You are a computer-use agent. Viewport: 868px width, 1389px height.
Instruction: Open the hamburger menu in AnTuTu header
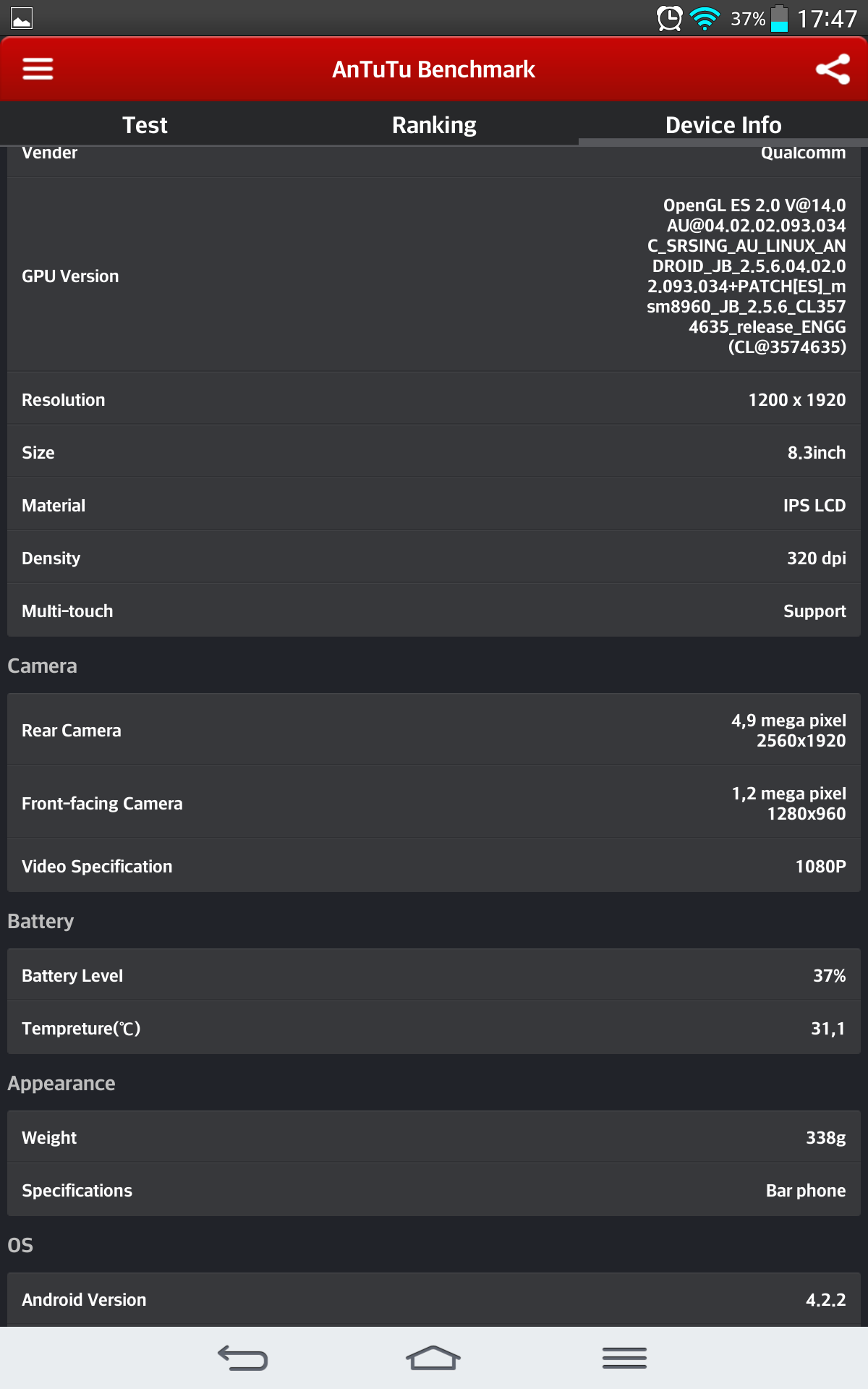[38, 69]
